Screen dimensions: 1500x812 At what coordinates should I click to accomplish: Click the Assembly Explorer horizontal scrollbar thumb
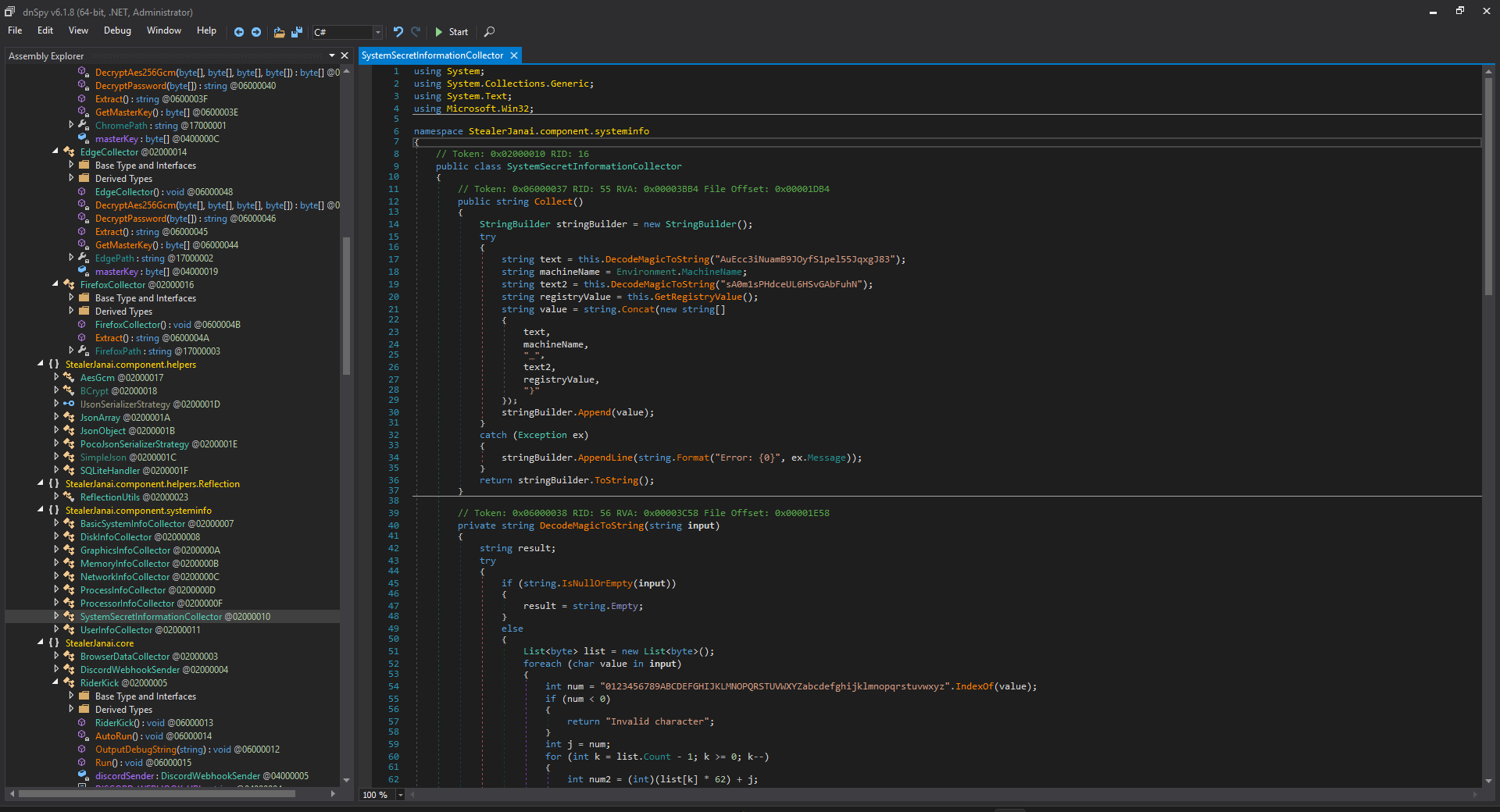(x=156, y=794)
